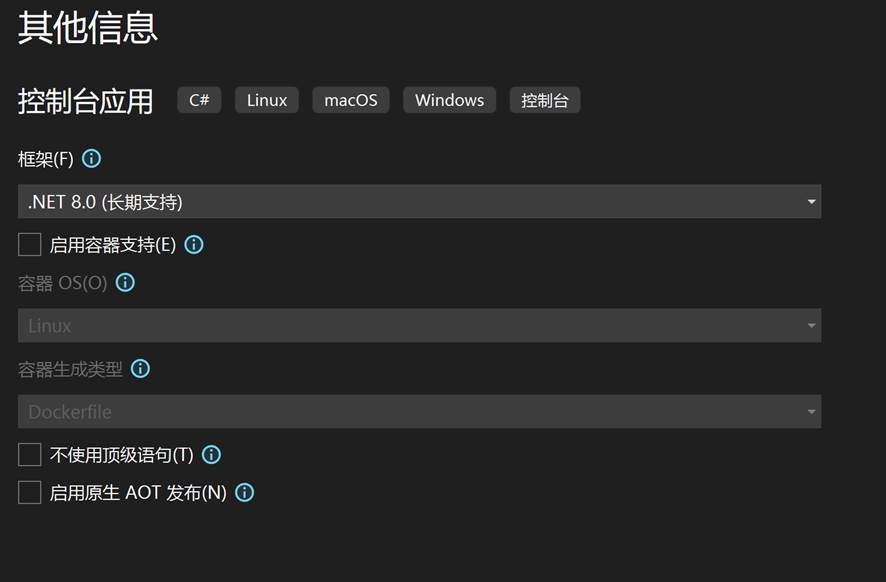
Task: Click the 启用原生 AOT 发布(N) label text
Action: click(x=138, y=492)
